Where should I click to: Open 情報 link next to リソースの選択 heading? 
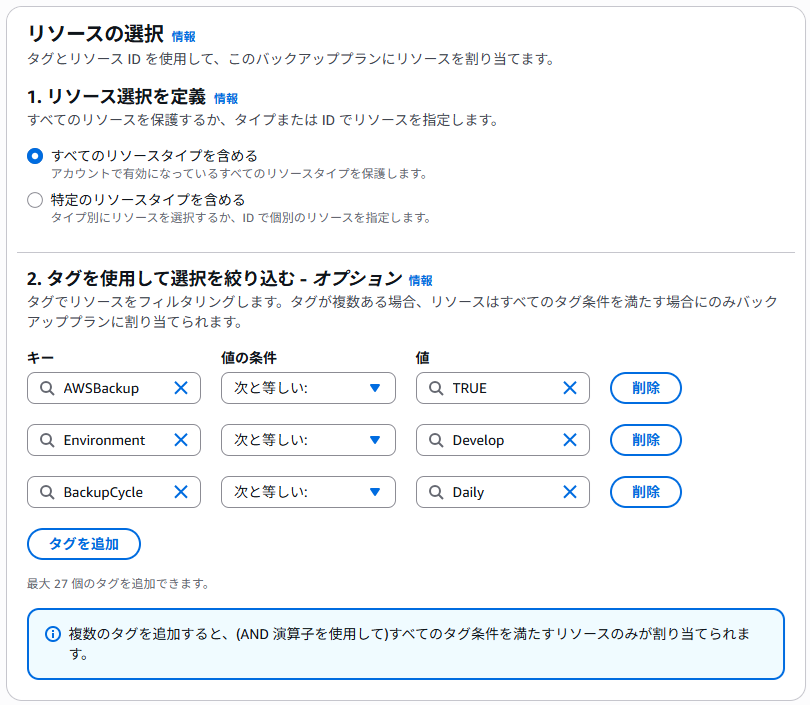click(x=184, y=37)
